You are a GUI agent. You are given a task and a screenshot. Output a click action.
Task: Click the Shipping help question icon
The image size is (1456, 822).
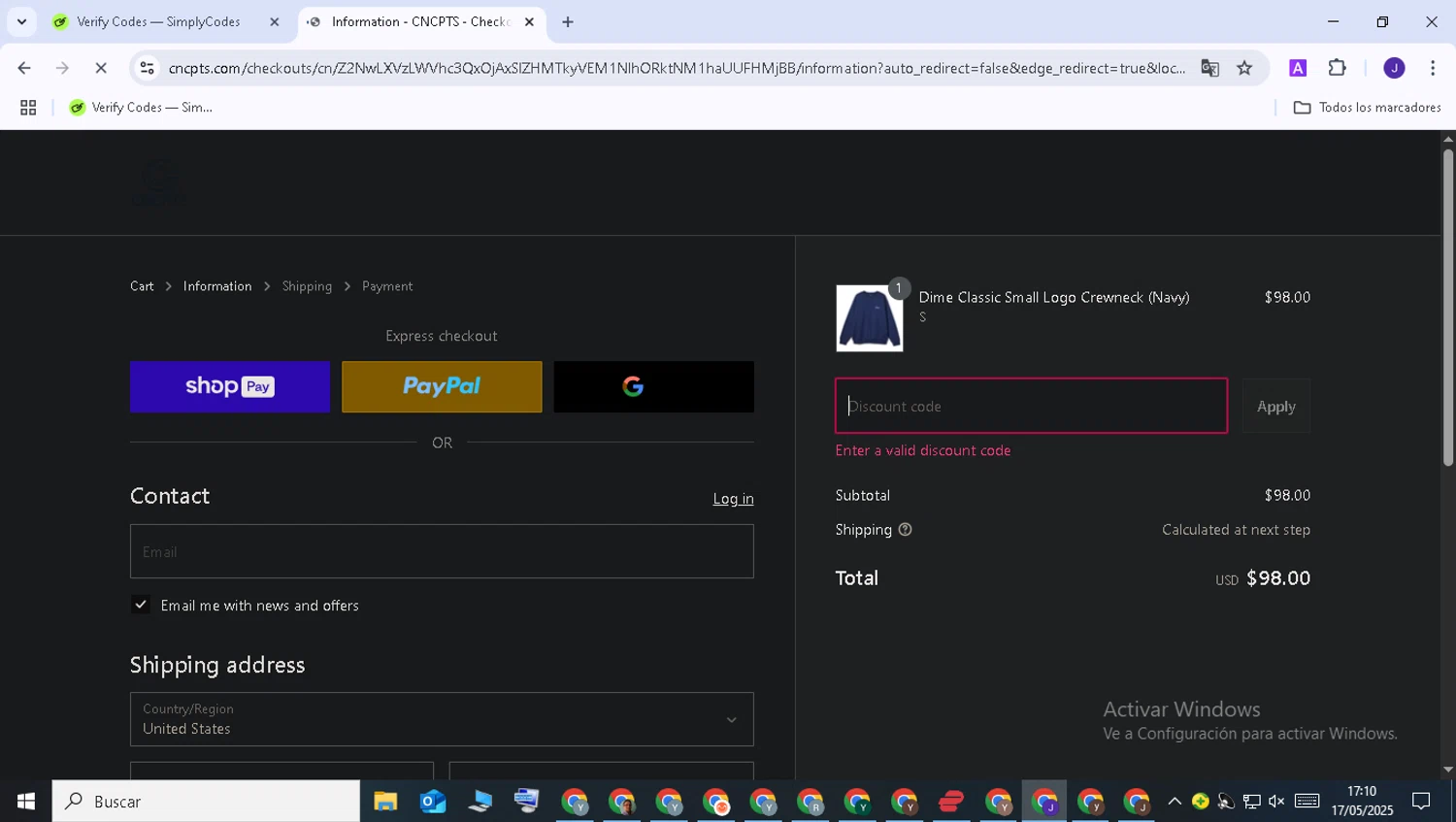905,530
